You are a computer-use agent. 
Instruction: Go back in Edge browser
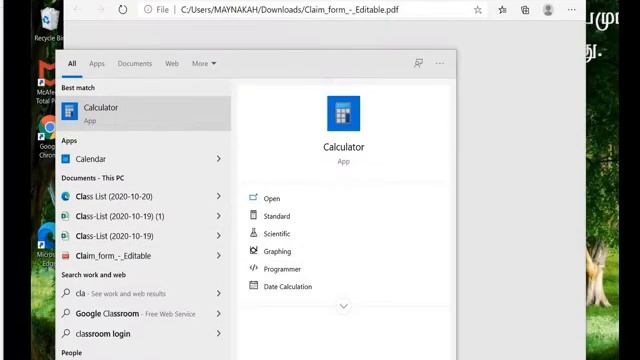point(77,9)
